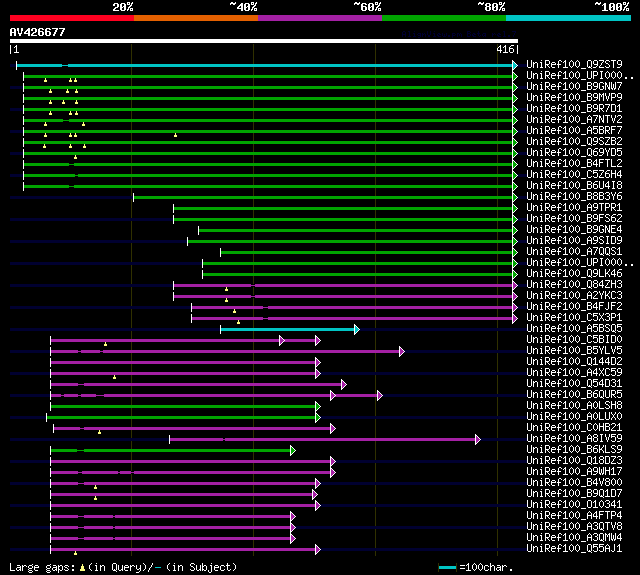Click the UniRef100_A8IV59 label
Image resolution: width=640 pixels, height=575 pixels.
pos(574,439)
